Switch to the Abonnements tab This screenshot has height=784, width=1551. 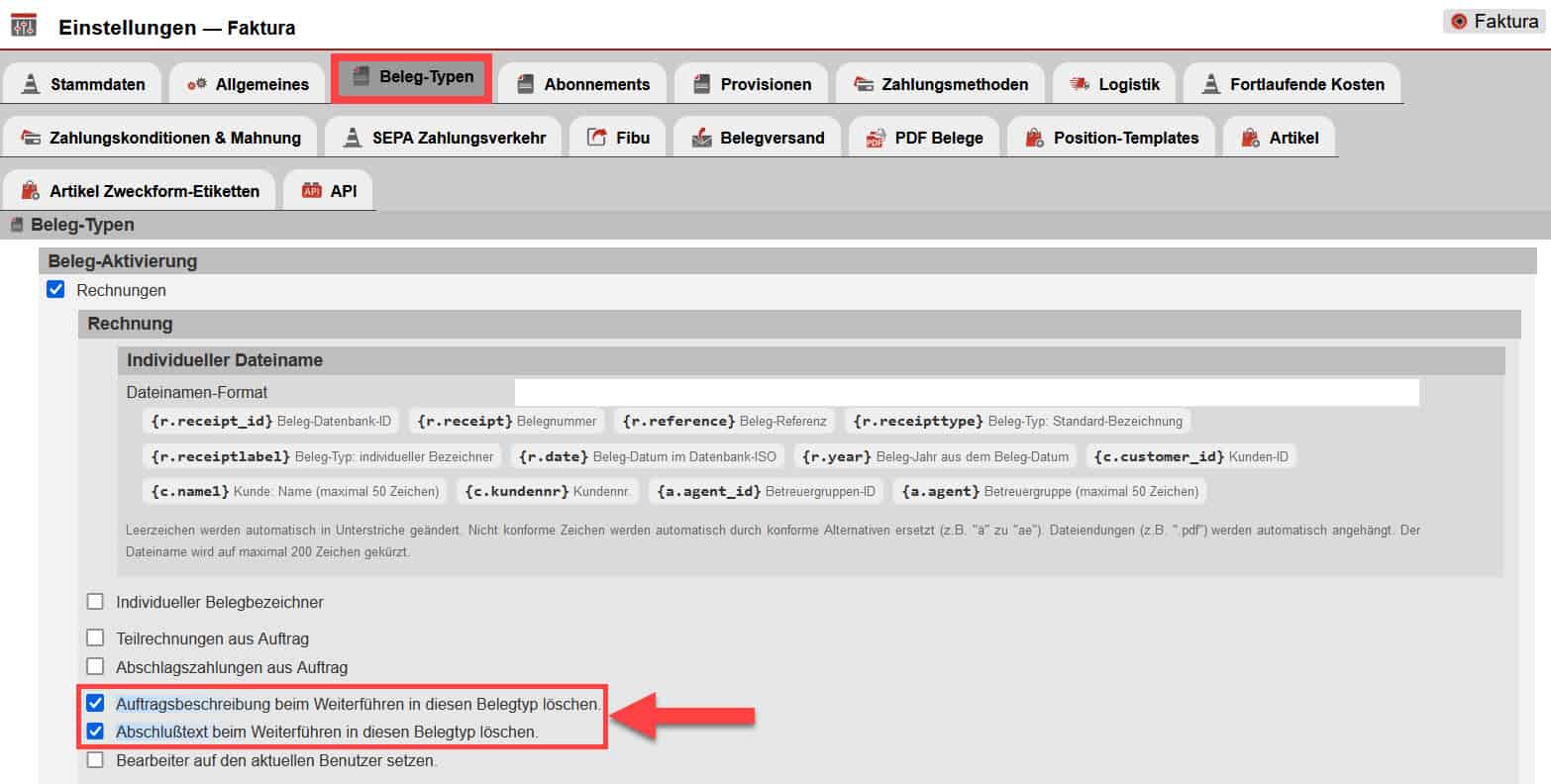(583, 84)
